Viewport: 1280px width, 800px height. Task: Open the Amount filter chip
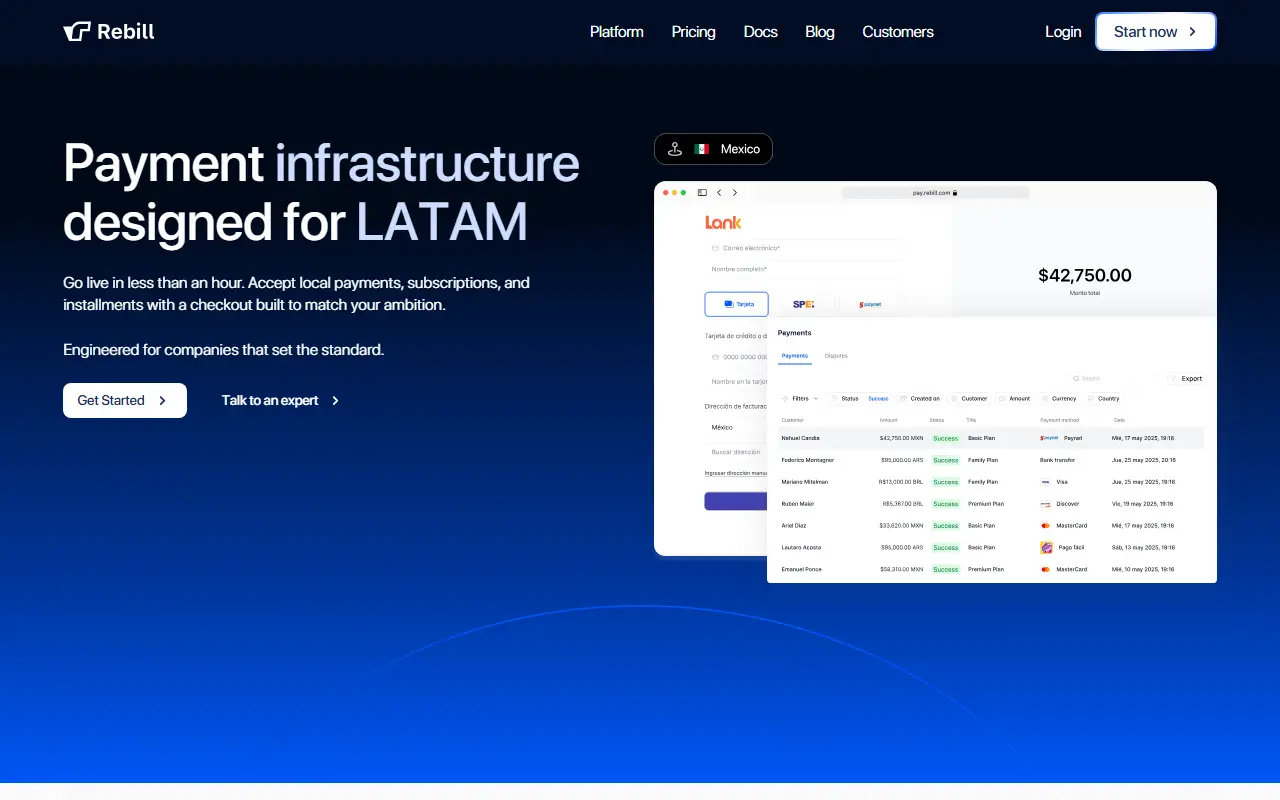(x=1014, y=399)
